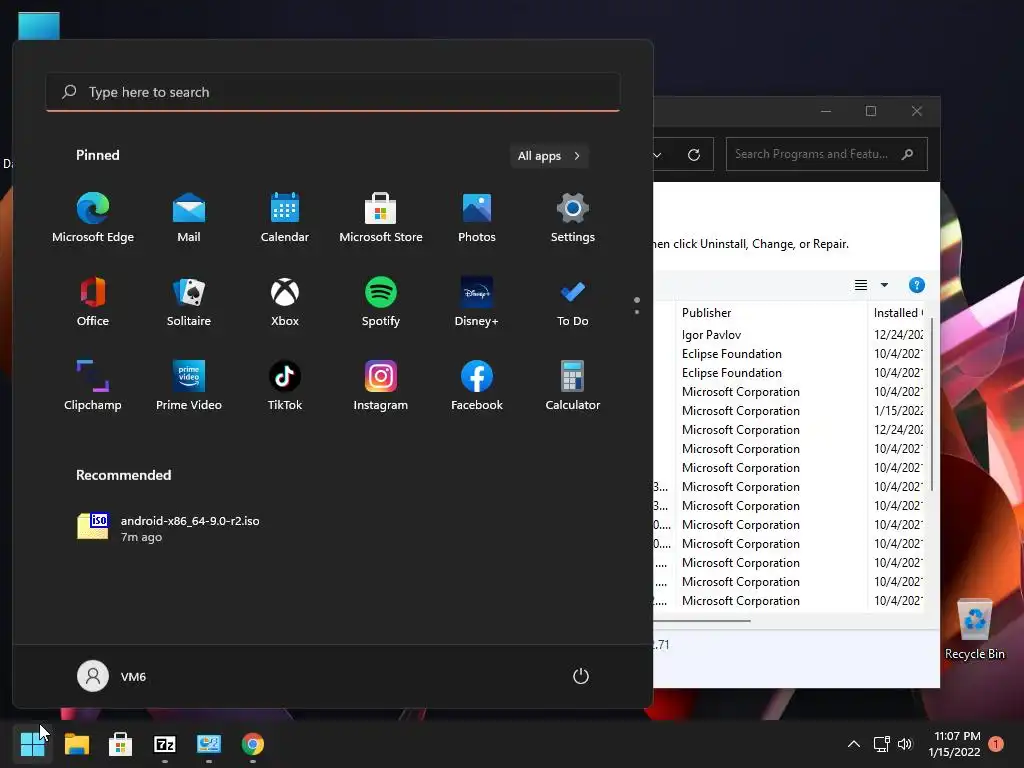
Task: Switch to Google Chrome on the taskbar
Action: pyautogui.click(x=253, y=744)
